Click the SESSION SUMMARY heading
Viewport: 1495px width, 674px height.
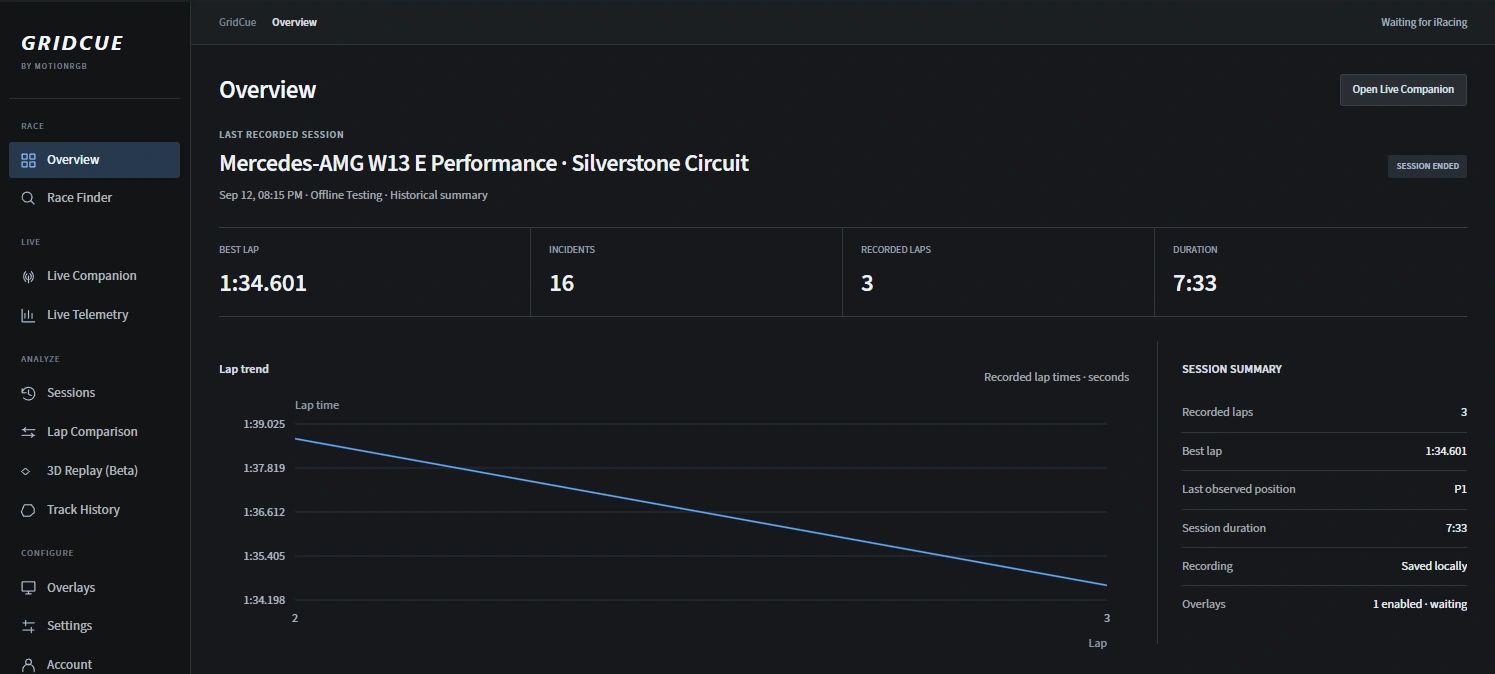[x=1232, y=369]
